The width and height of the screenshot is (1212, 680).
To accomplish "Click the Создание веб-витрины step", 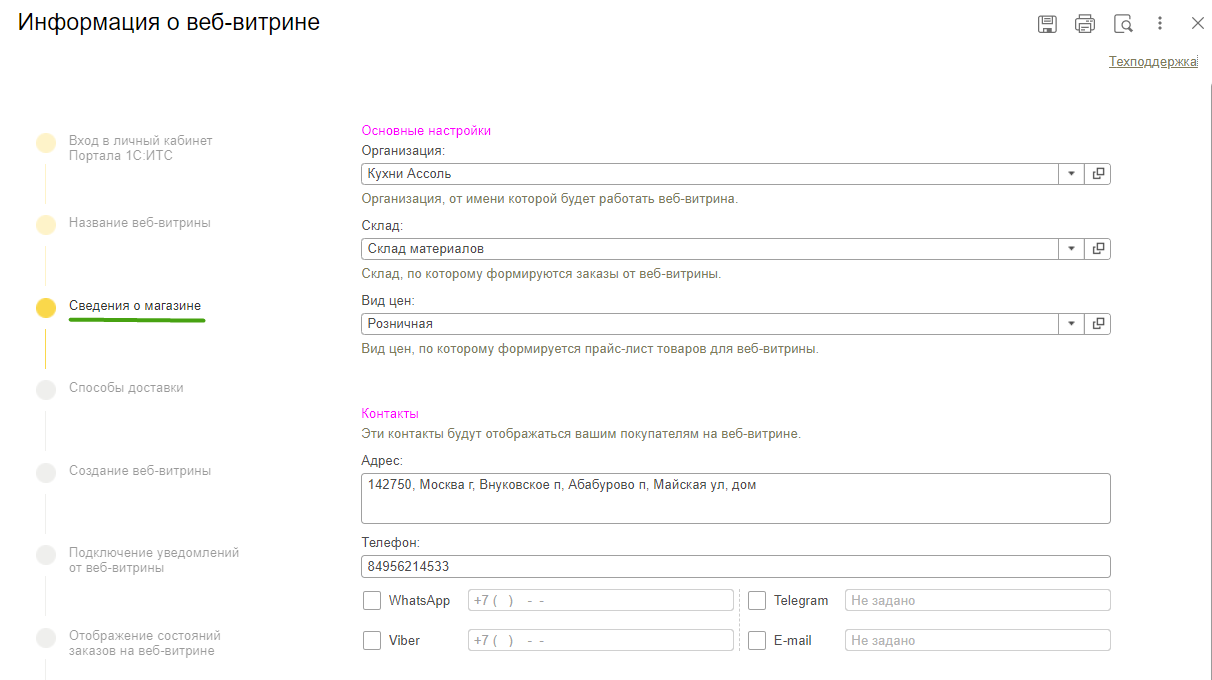I will tap(139, 471).
